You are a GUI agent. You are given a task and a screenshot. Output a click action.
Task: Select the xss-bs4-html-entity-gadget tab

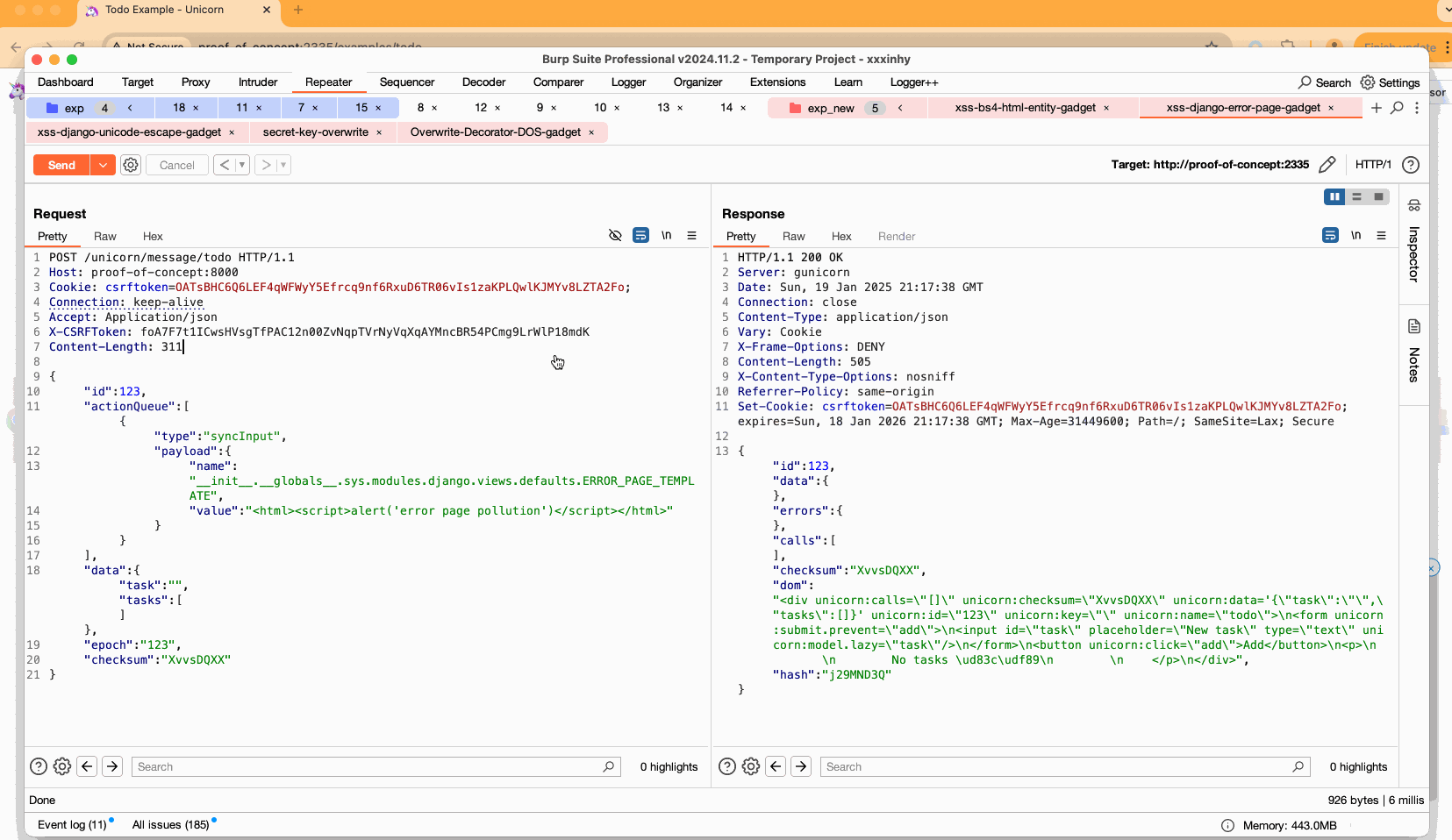coord(1025,108)
